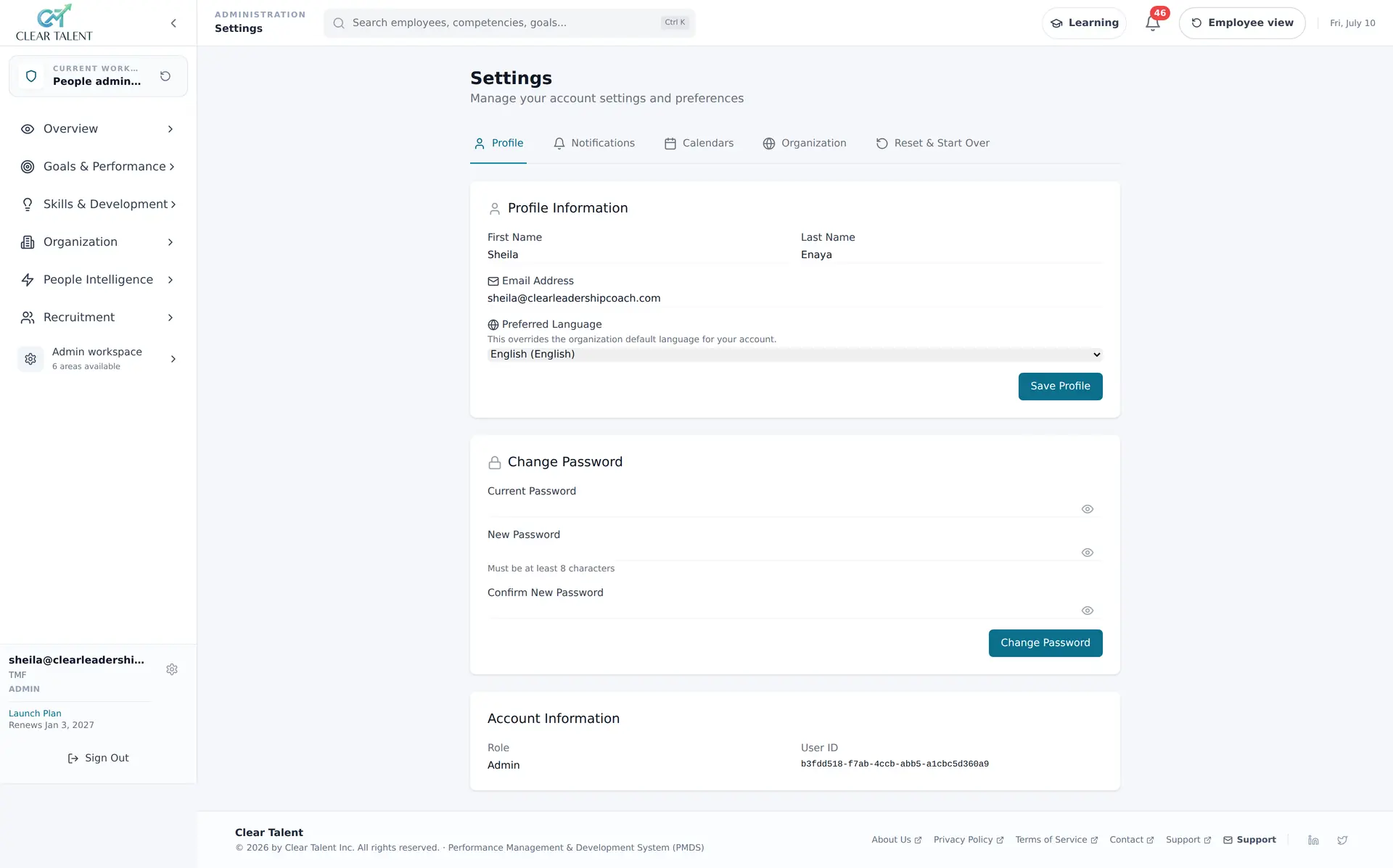Switch to the Notifications tab
The width and height of the screenshot is (1393, 868).
[x=594, y=144]
